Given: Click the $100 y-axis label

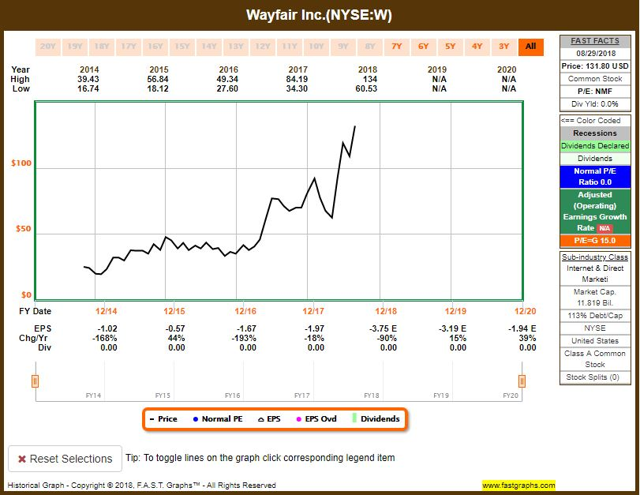Looking at the screenshot, I should tap(21, 163).
